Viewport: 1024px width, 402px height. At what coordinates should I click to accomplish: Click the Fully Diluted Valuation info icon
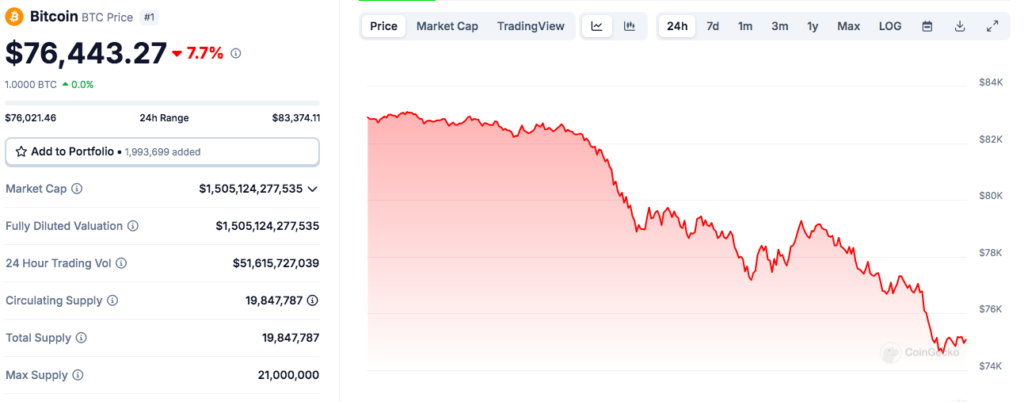coord(133,226)
